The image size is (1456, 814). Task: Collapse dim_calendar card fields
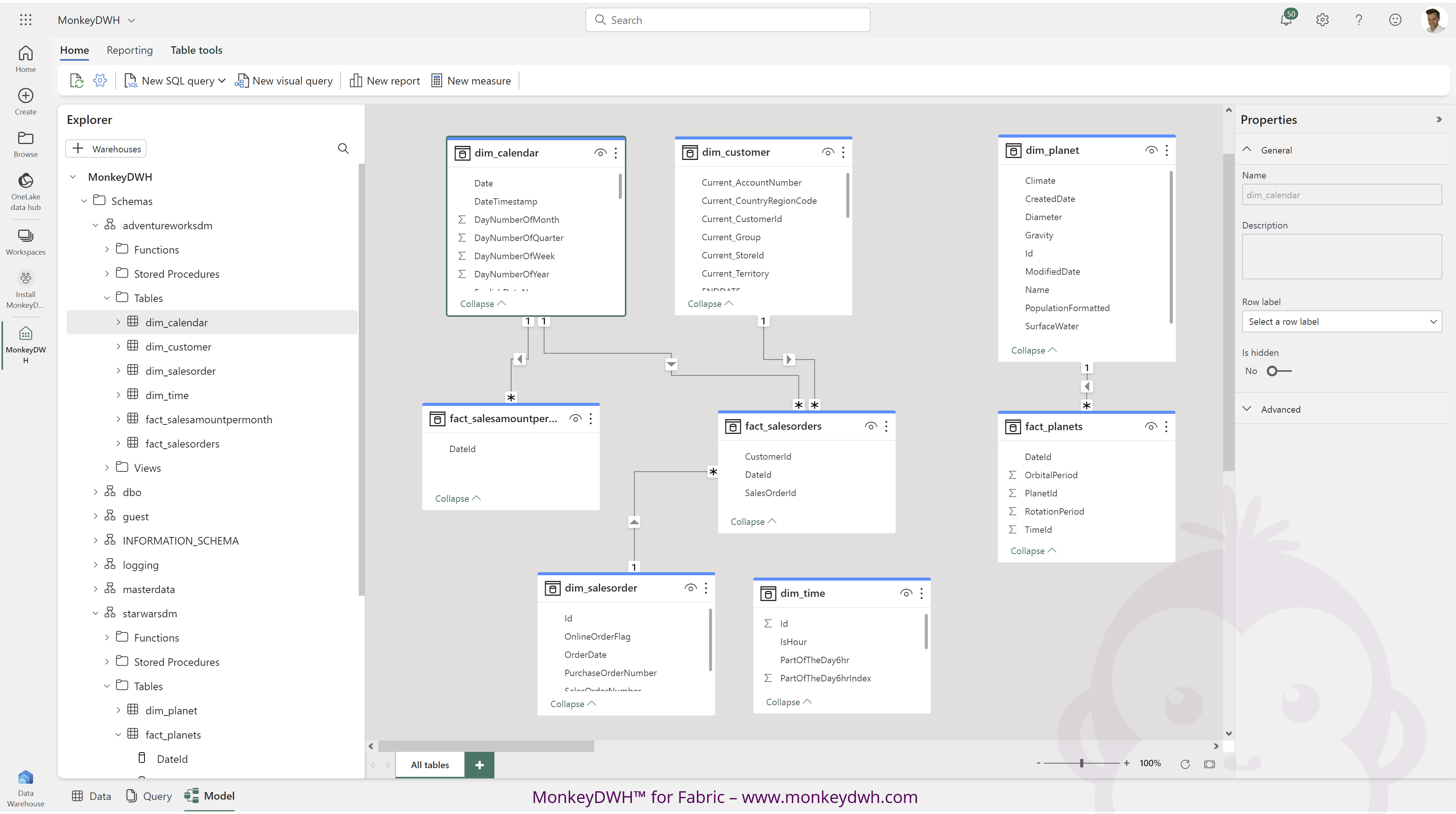point(483,303)
